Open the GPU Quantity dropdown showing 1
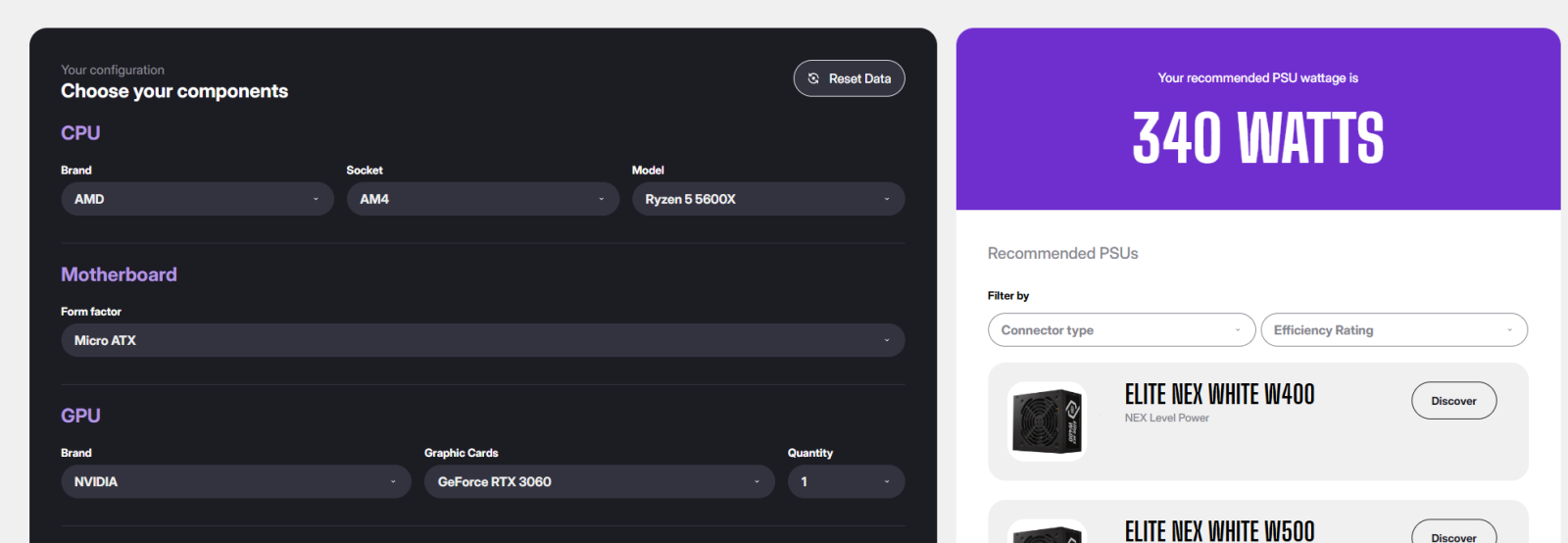Viewport: 1568px width, 543px height. 846,481
